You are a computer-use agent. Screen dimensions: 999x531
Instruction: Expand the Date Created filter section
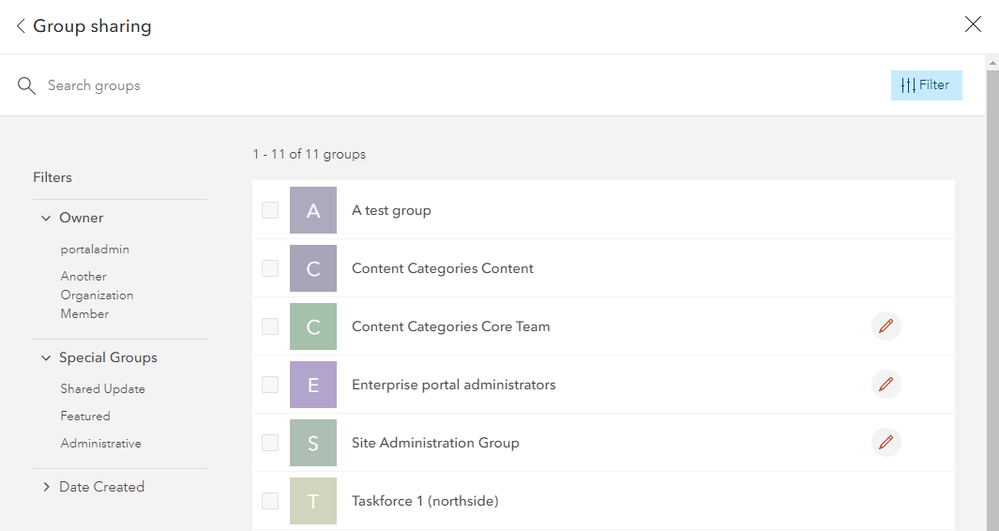[x=46, y=487]
